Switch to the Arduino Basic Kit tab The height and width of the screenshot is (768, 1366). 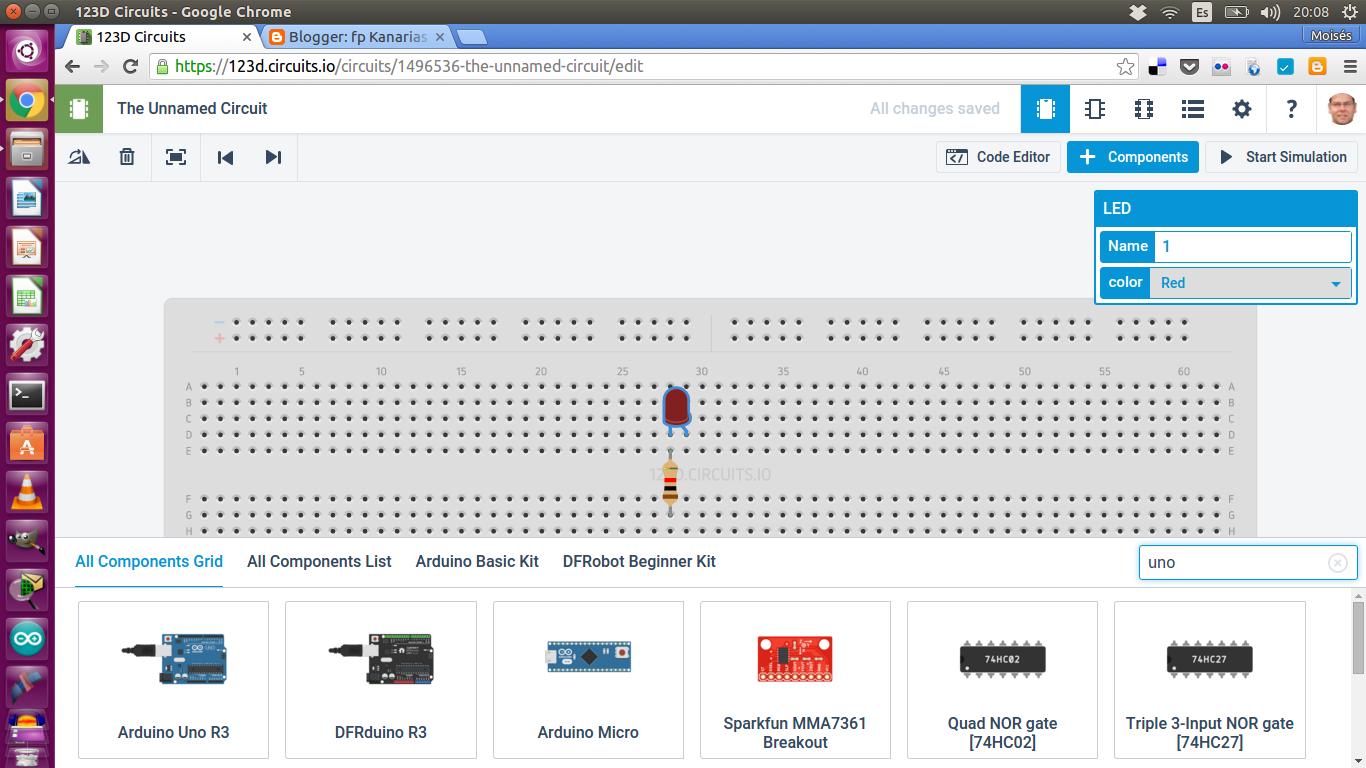point(477,561)
